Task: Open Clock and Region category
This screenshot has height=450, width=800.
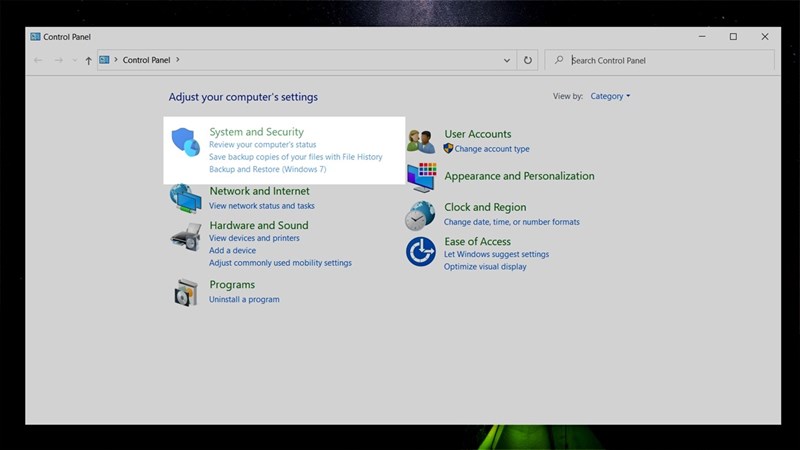Action: point(485,207)
